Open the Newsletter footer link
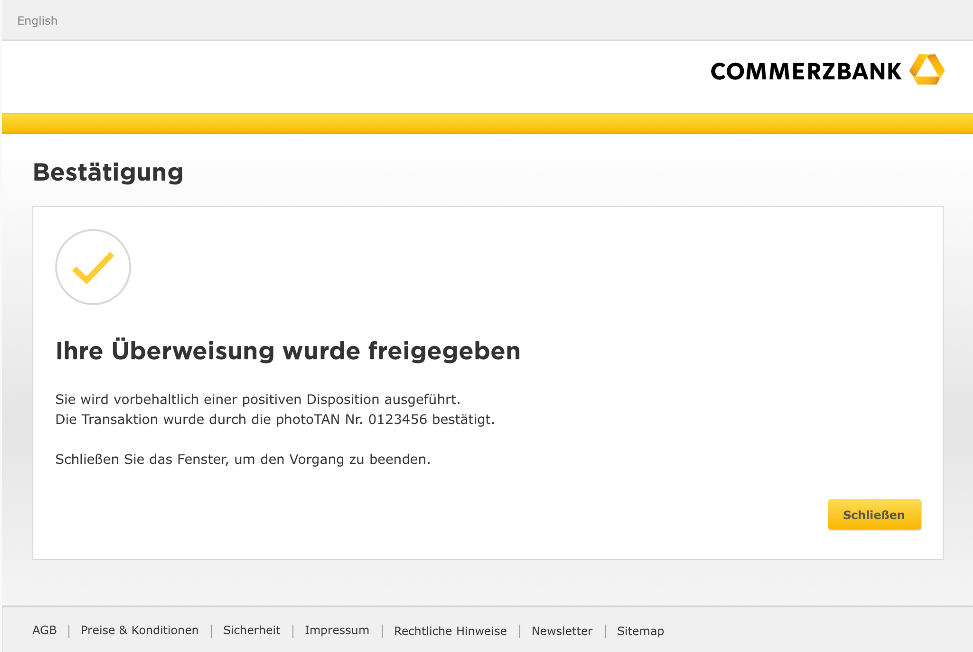 (562, 631)
